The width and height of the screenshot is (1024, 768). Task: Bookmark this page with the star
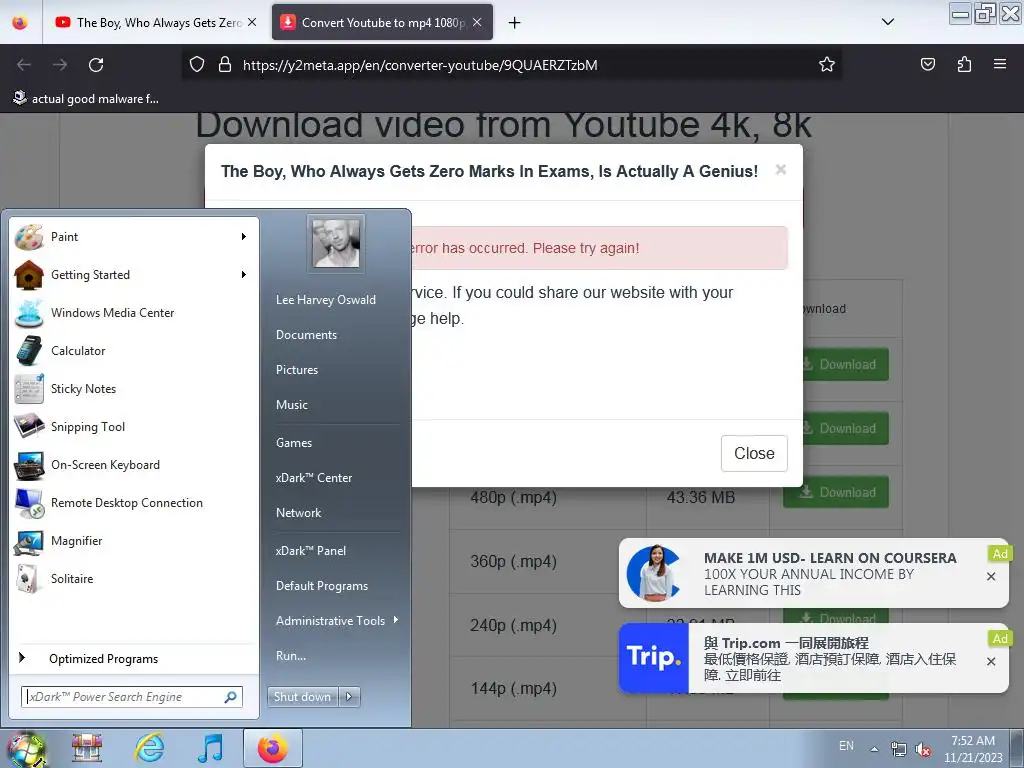[827, 64]
